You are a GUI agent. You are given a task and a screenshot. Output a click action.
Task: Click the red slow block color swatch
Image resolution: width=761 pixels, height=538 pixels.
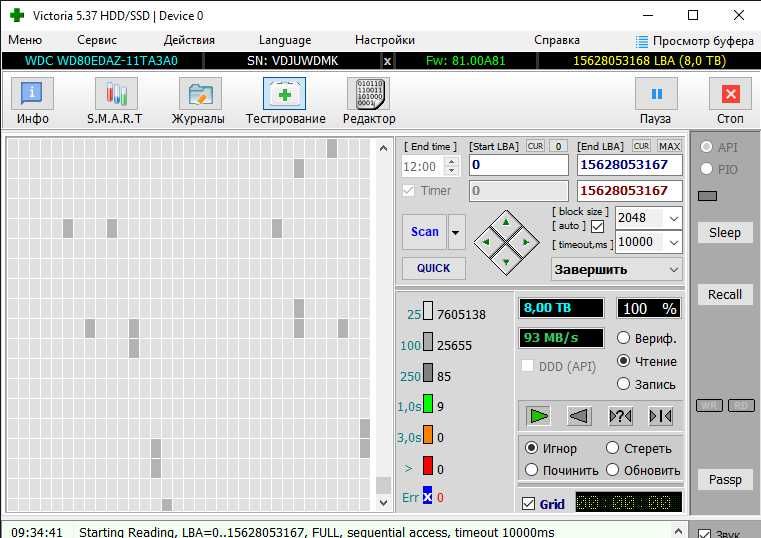click(428, 465)
